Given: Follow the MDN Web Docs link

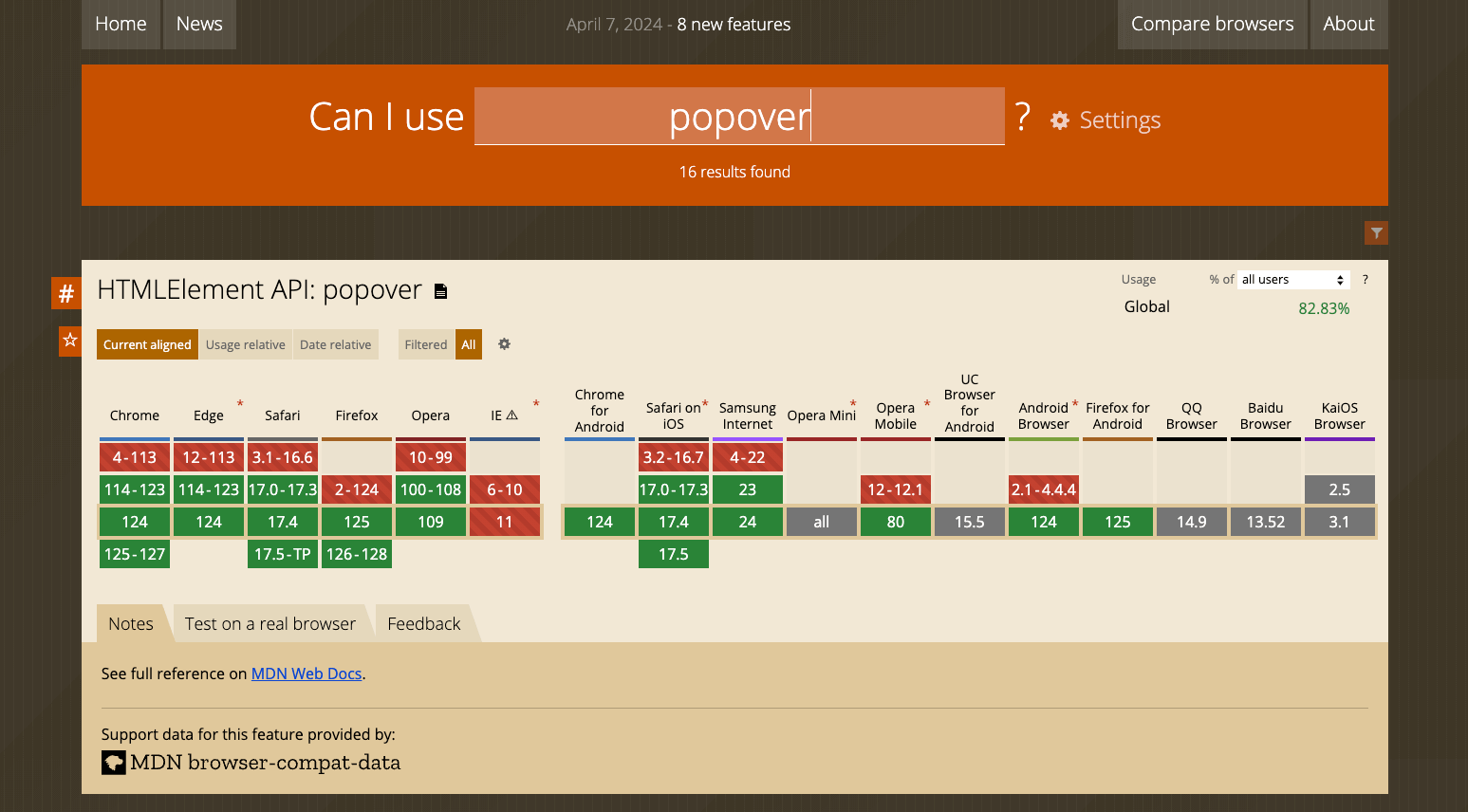Looking at the screenshot, I should click(307, 674).
